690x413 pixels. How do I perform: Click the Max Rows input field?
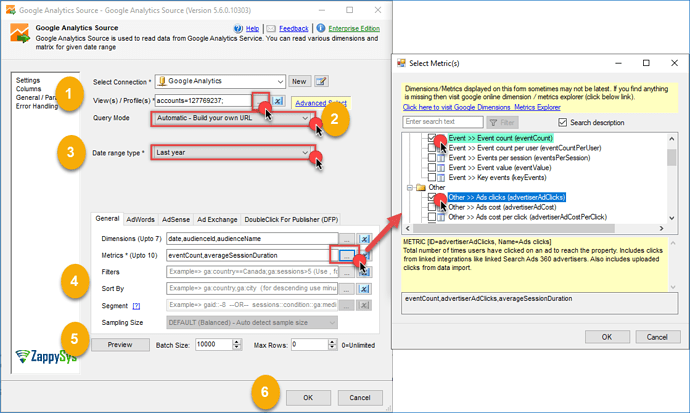(x=310, y=345)
